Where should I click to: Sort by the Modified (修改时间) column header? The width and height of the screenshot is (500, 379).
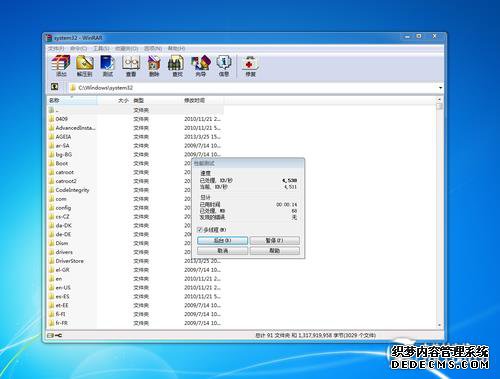203,100
